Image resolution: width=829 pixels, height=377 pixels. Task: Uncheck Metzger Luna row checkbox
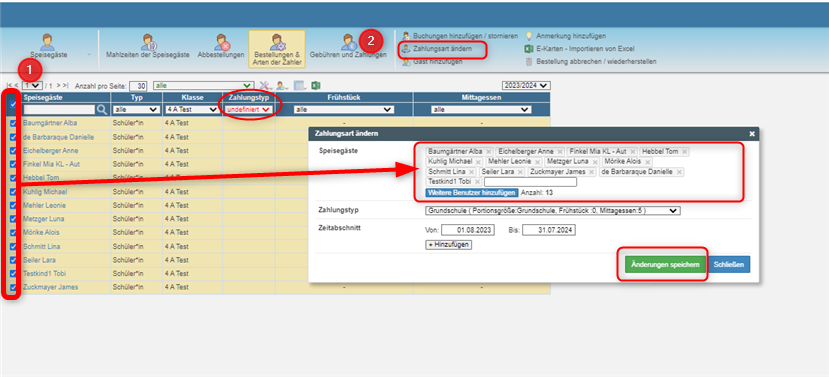point(13,219)
